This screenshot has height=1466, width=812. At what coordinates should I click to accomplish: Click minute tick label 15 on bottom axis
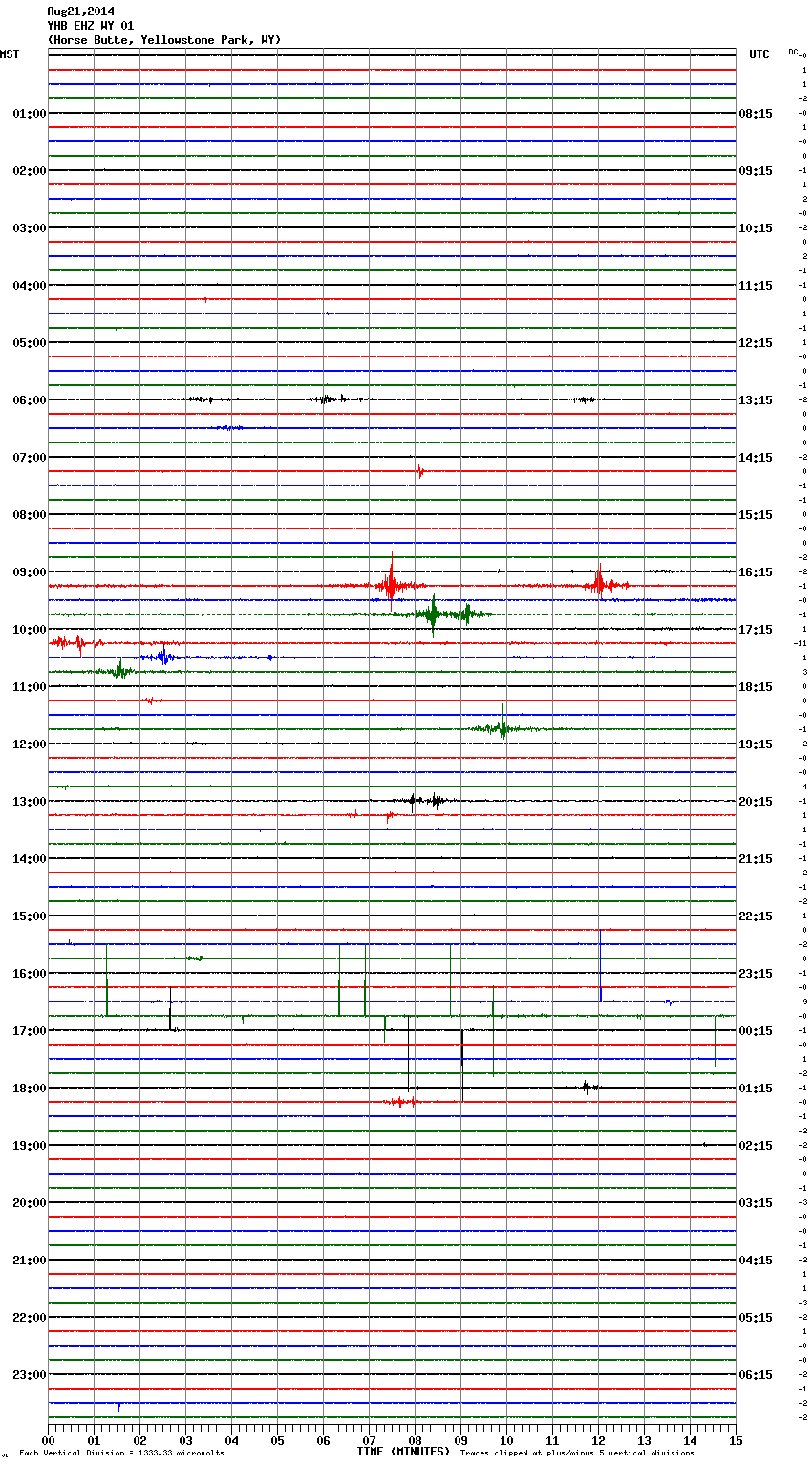coord(736,1440)
